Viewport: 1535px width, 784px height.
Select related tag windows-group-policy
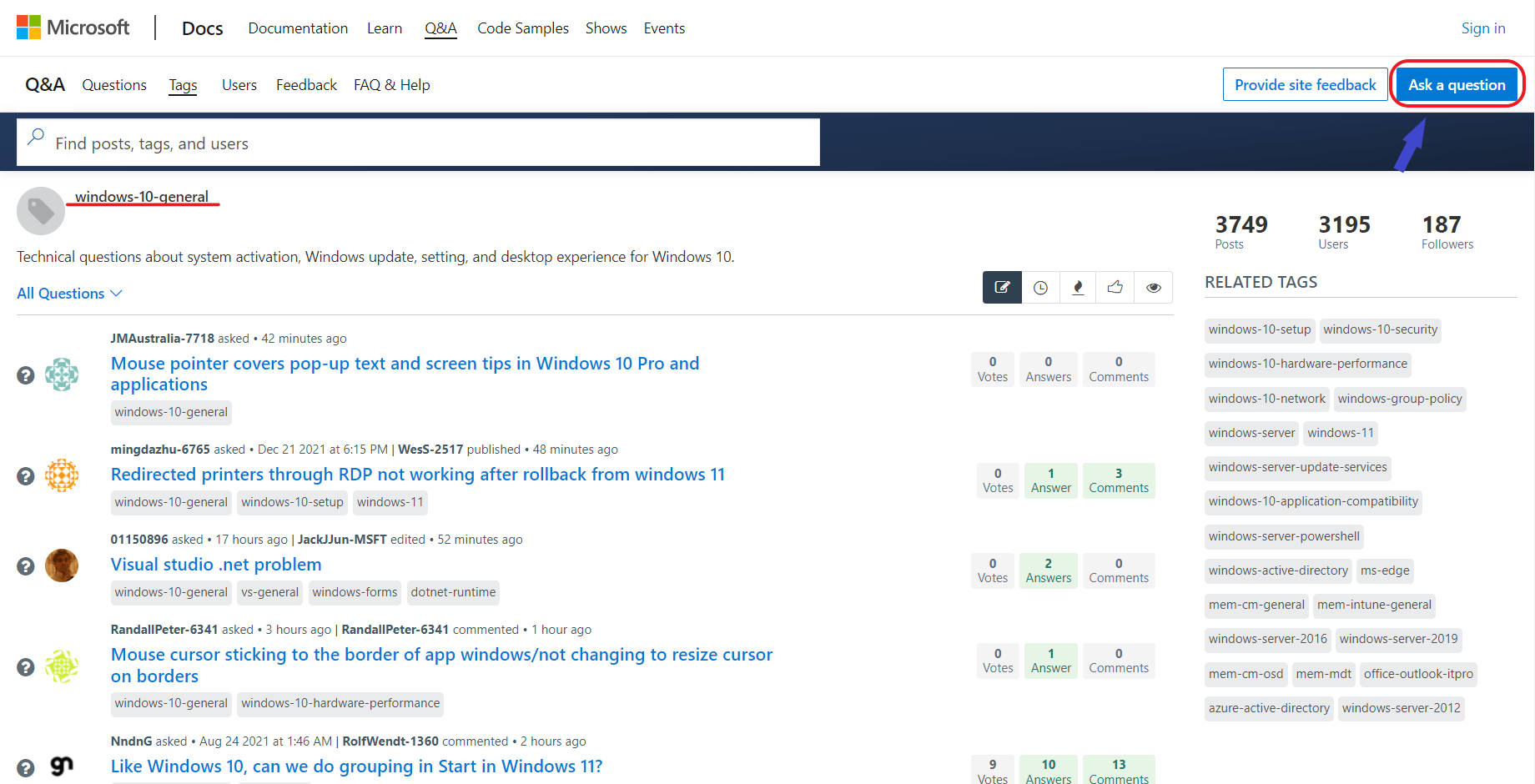click(x=1400, y=399)
